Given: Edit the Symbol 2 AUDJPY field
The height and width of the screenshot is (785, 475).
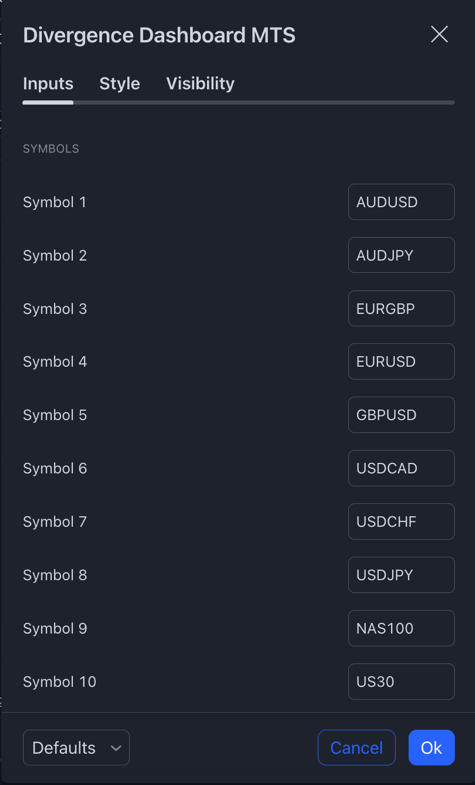Looking at the screenshot, I should tap(401, 255).
